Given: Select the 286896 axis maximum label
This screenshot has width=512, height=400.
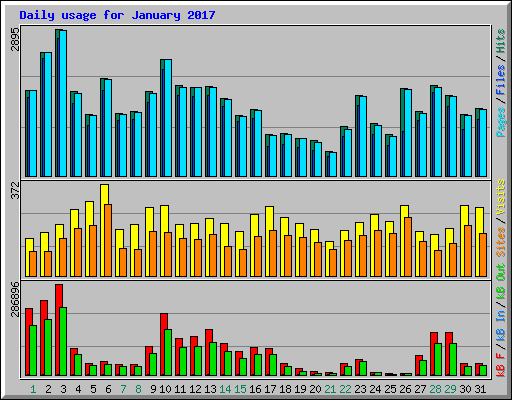Looking at the screenshot, I should [15, 299].
